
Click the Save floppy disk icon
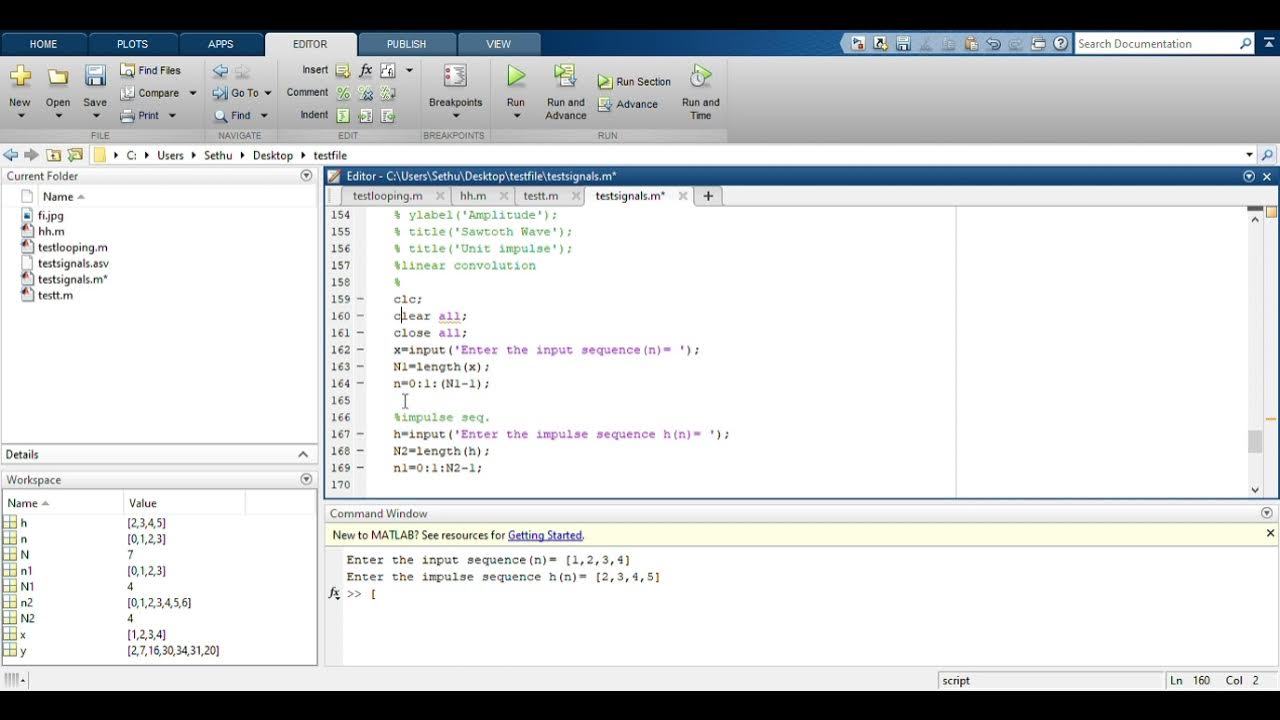coord(95,77)
